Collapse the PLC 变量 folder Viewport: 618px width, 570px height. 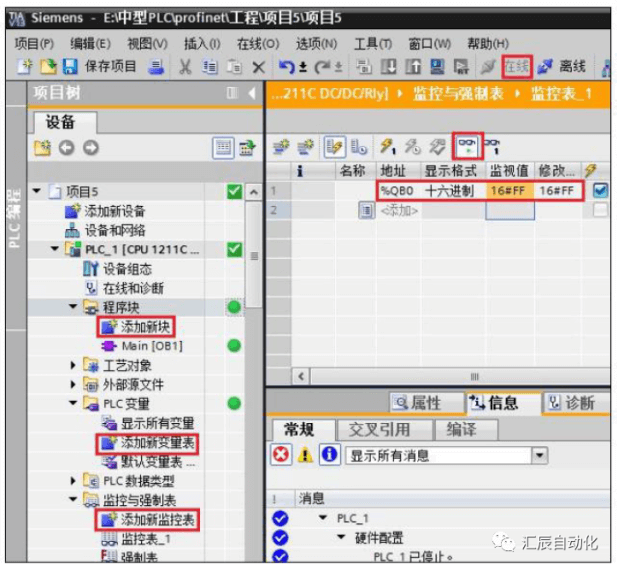pos(73,403)
